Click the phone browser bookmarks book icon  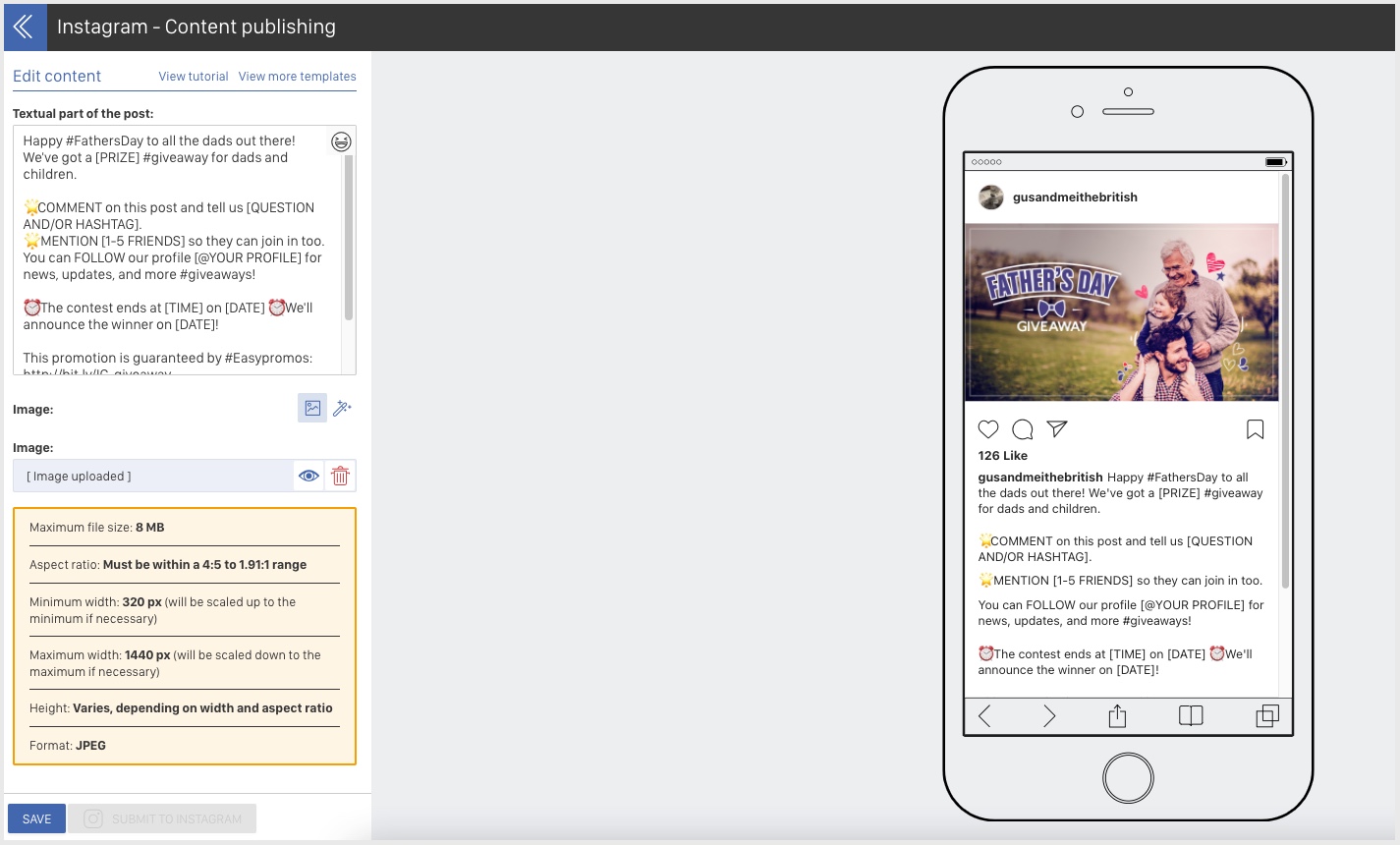(x=1191, y=715)
